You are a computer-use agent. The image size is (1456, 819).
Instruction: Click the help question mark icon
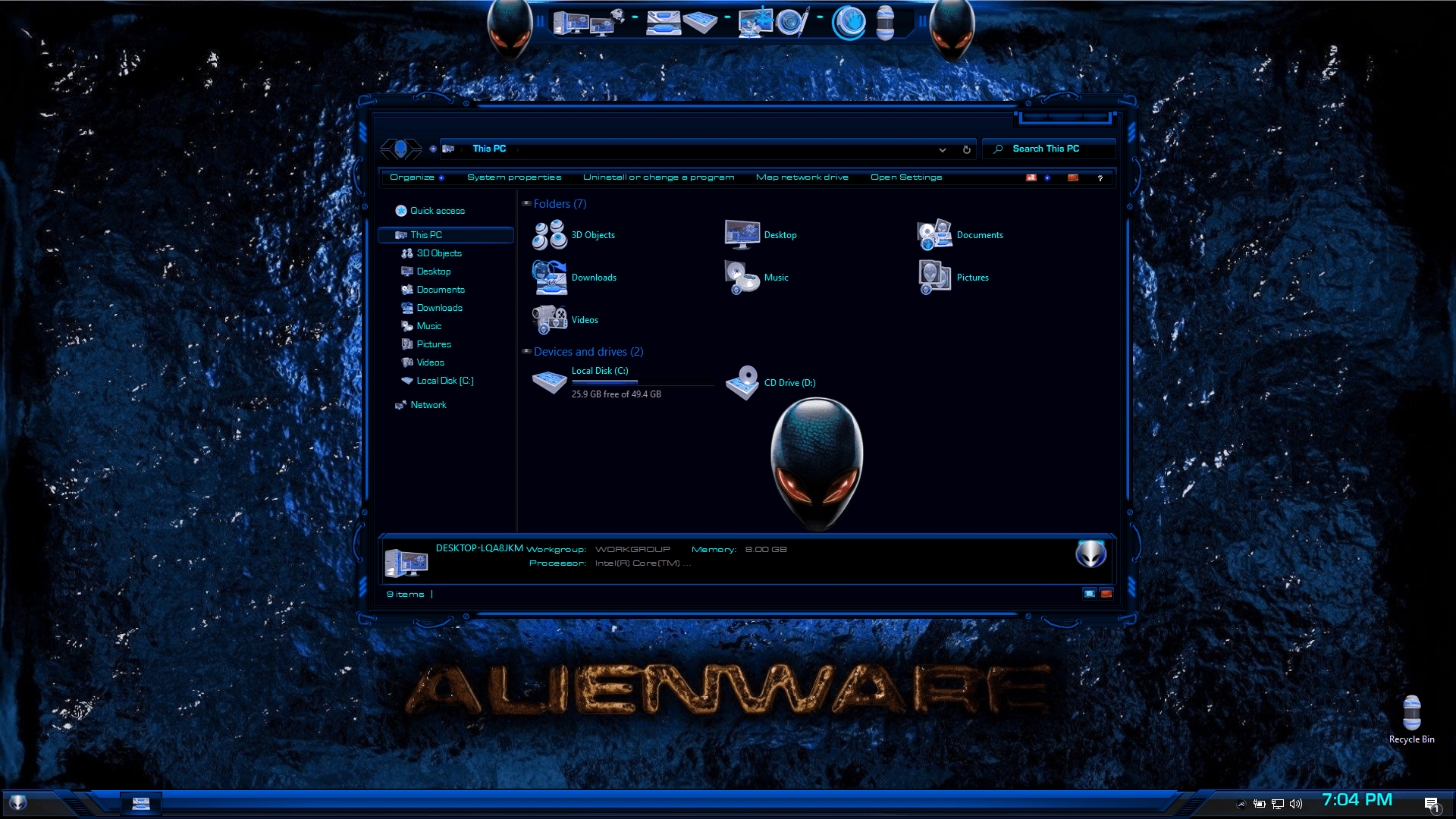point(1100,178)
